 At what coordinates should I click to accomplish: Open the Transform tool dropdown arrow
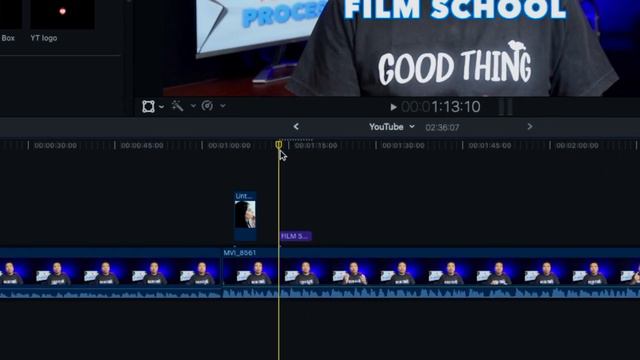click(x=162, y=107)
